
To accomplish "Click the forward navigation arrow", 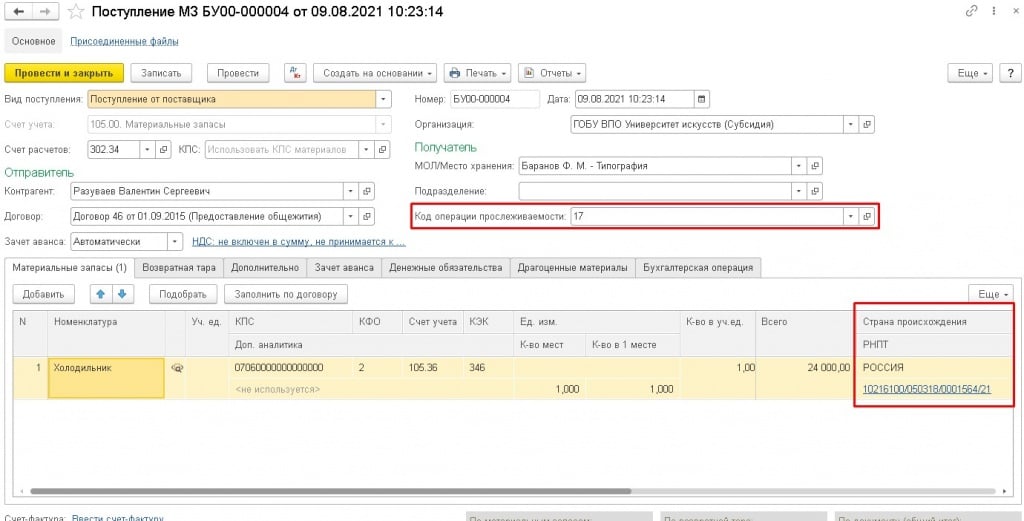I will tap(45, 12).
